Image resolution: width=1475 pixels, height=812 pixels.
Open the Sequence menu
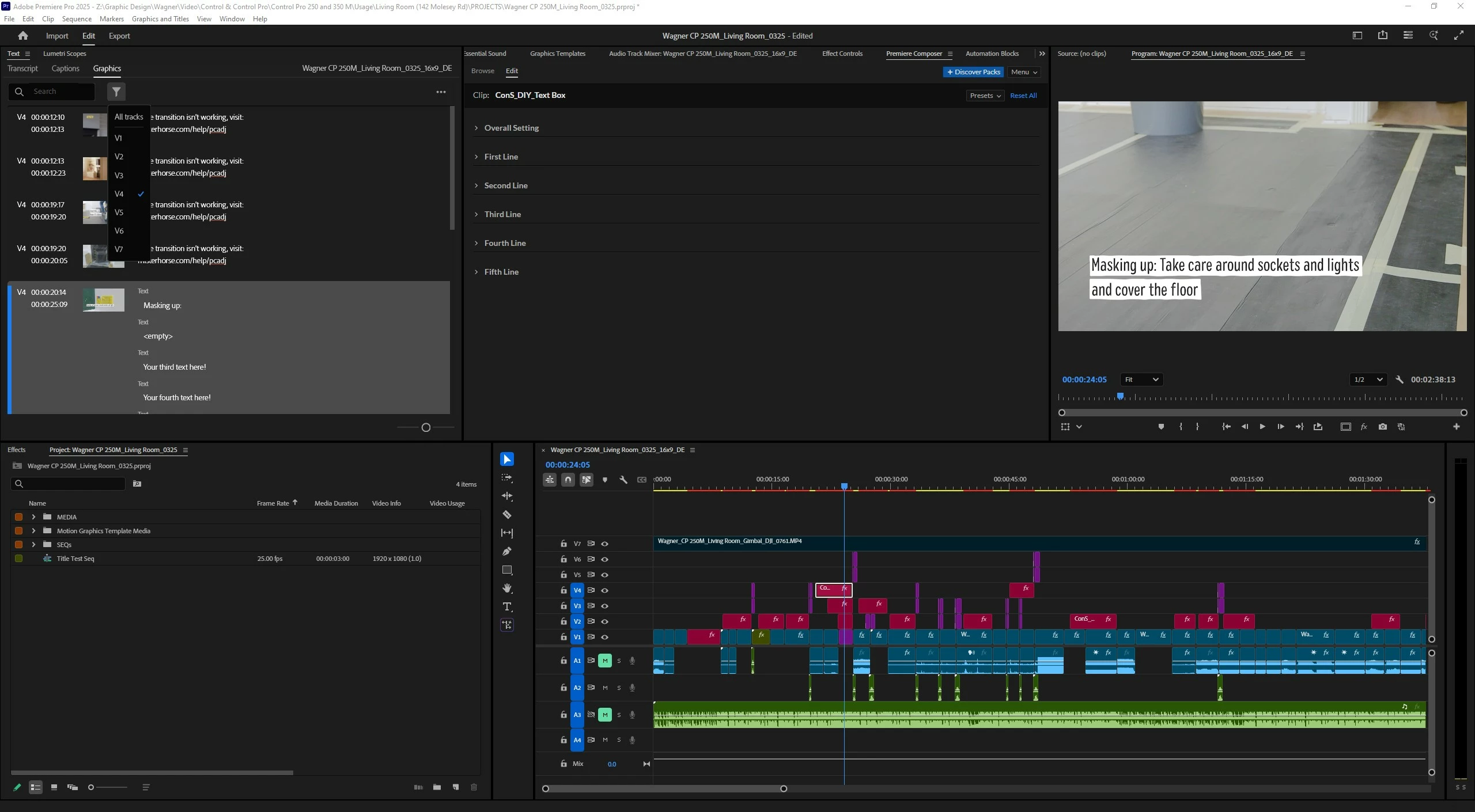coord(77,18)
